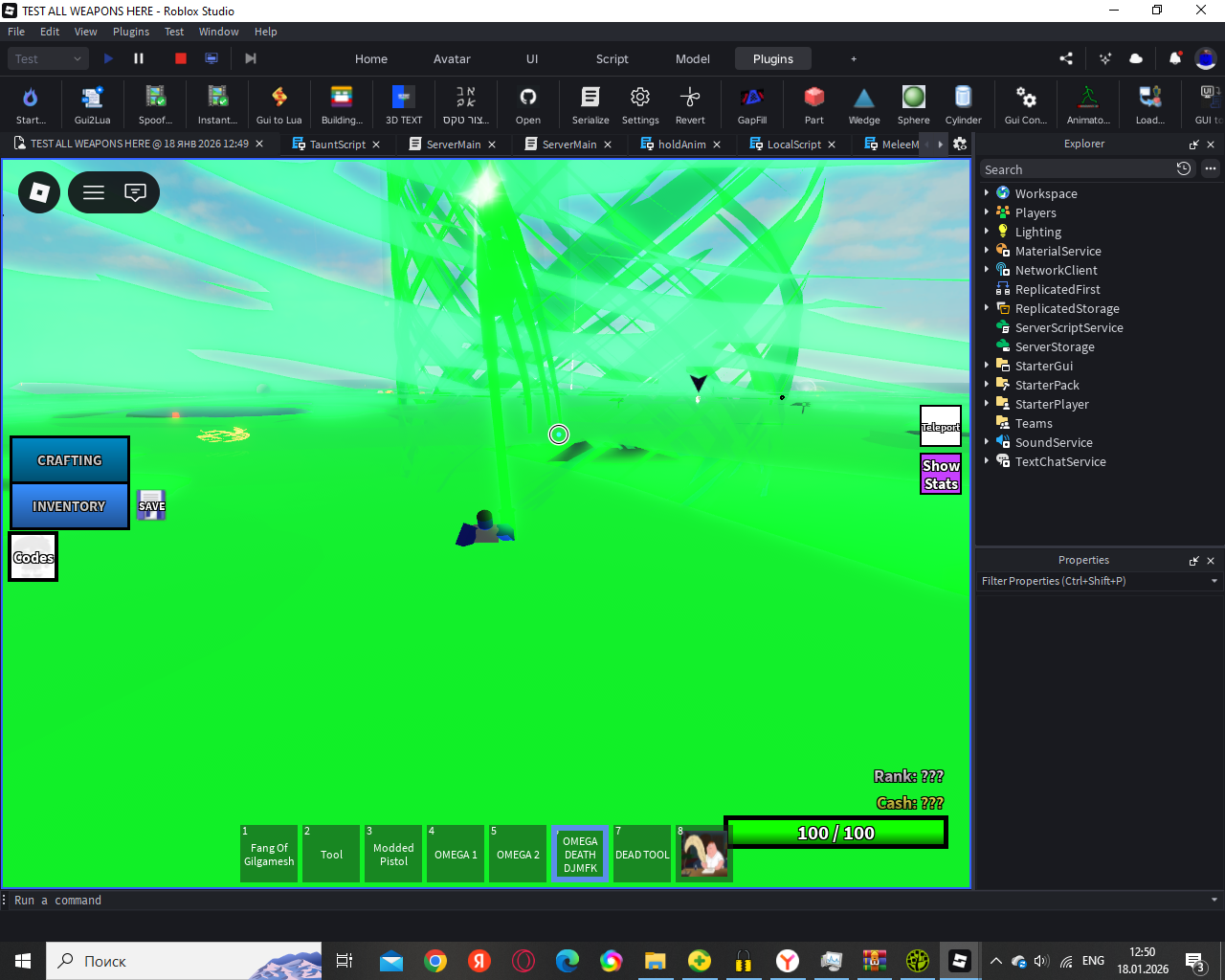Screen dimensions: 1225x980
Task: Open Filter Properties dropdown arrow
Action: point(1214,581)
